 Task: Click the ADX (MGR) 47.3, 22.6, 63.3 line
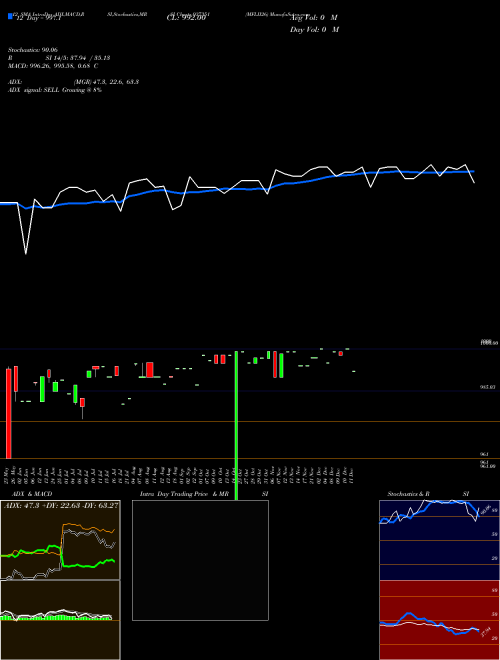pos(73,82)
